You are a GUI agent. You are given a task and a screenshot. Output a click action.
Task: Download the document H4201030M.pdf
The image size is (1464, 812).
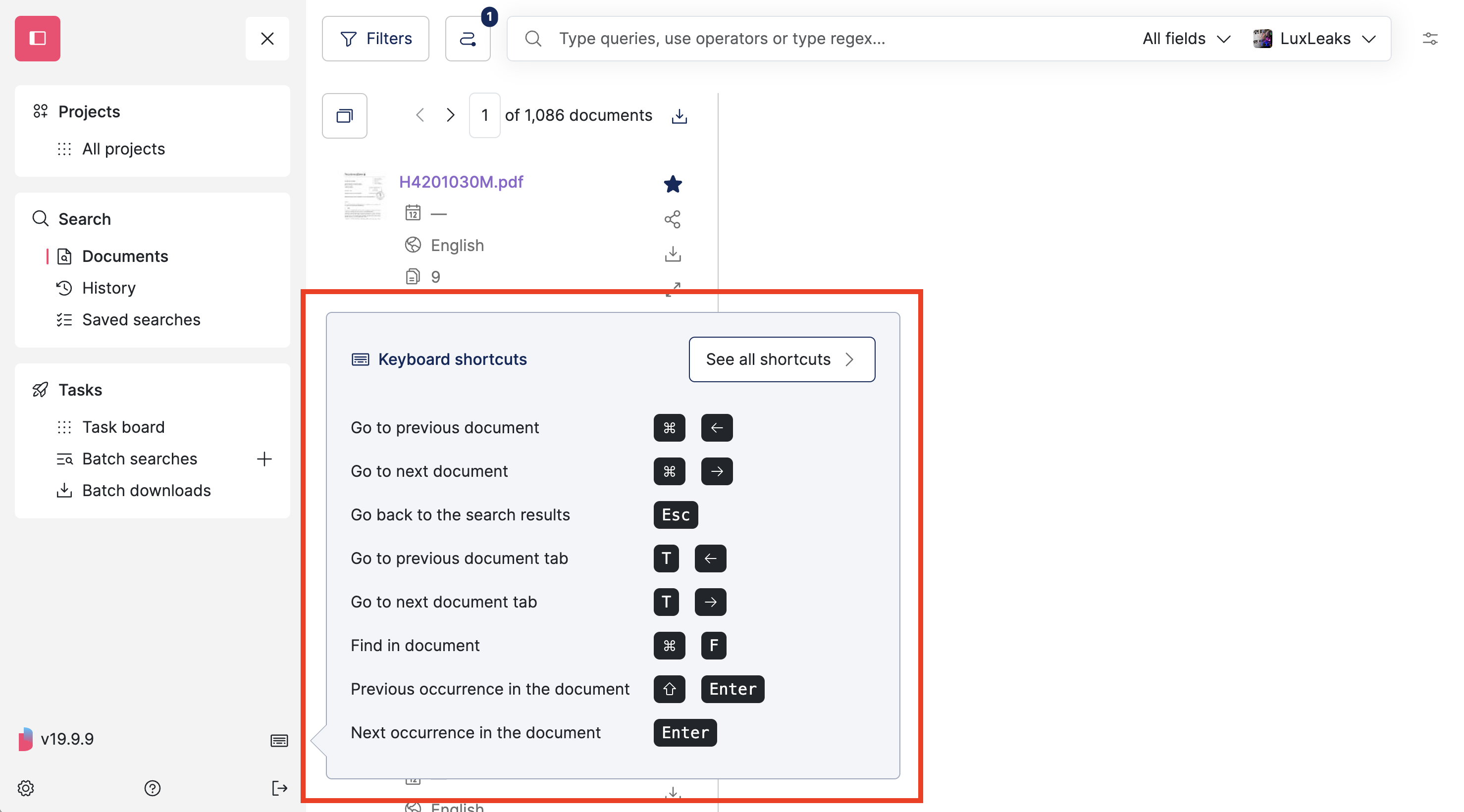[x=673, y=254]
